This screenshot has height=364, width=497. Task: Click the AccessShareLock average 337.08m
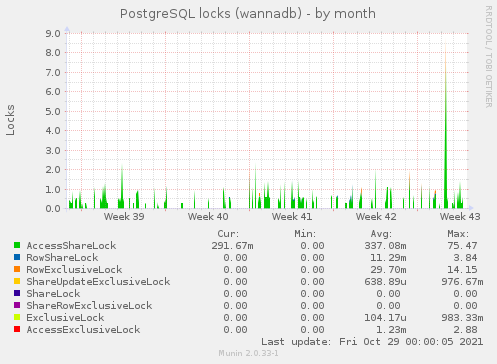pyautogui.click(x=385, y=246)
